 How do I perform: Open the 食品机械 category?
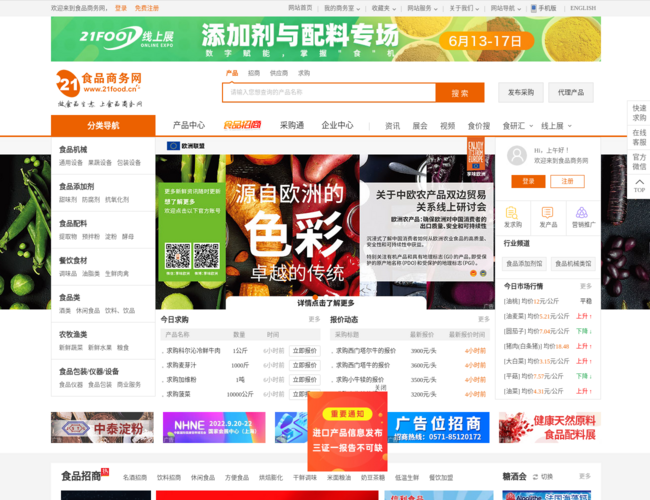tap(73, 149)
